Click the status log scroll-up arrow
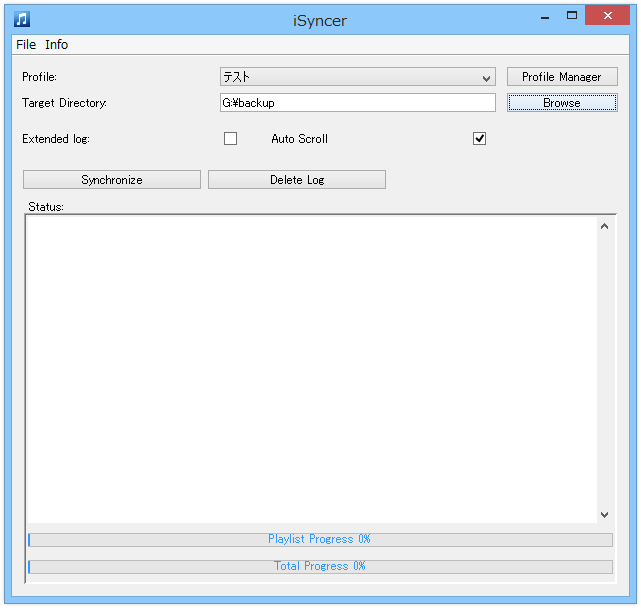641x608 pixels. 605,226
